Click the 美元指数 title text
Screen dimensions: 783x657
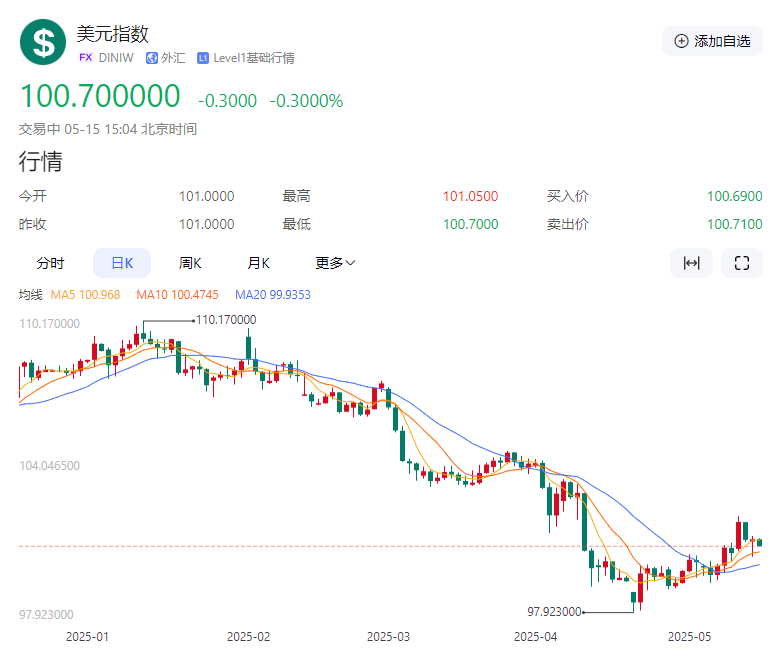tap(112, 34)
